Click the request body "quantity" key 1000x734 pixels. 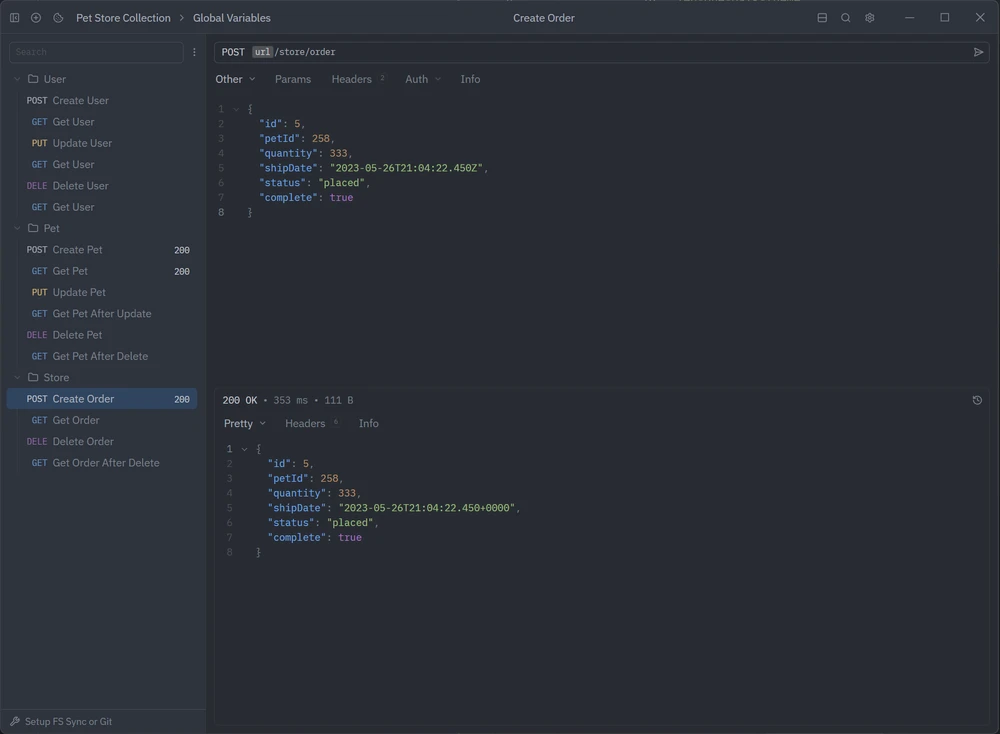tap(288, 154)
